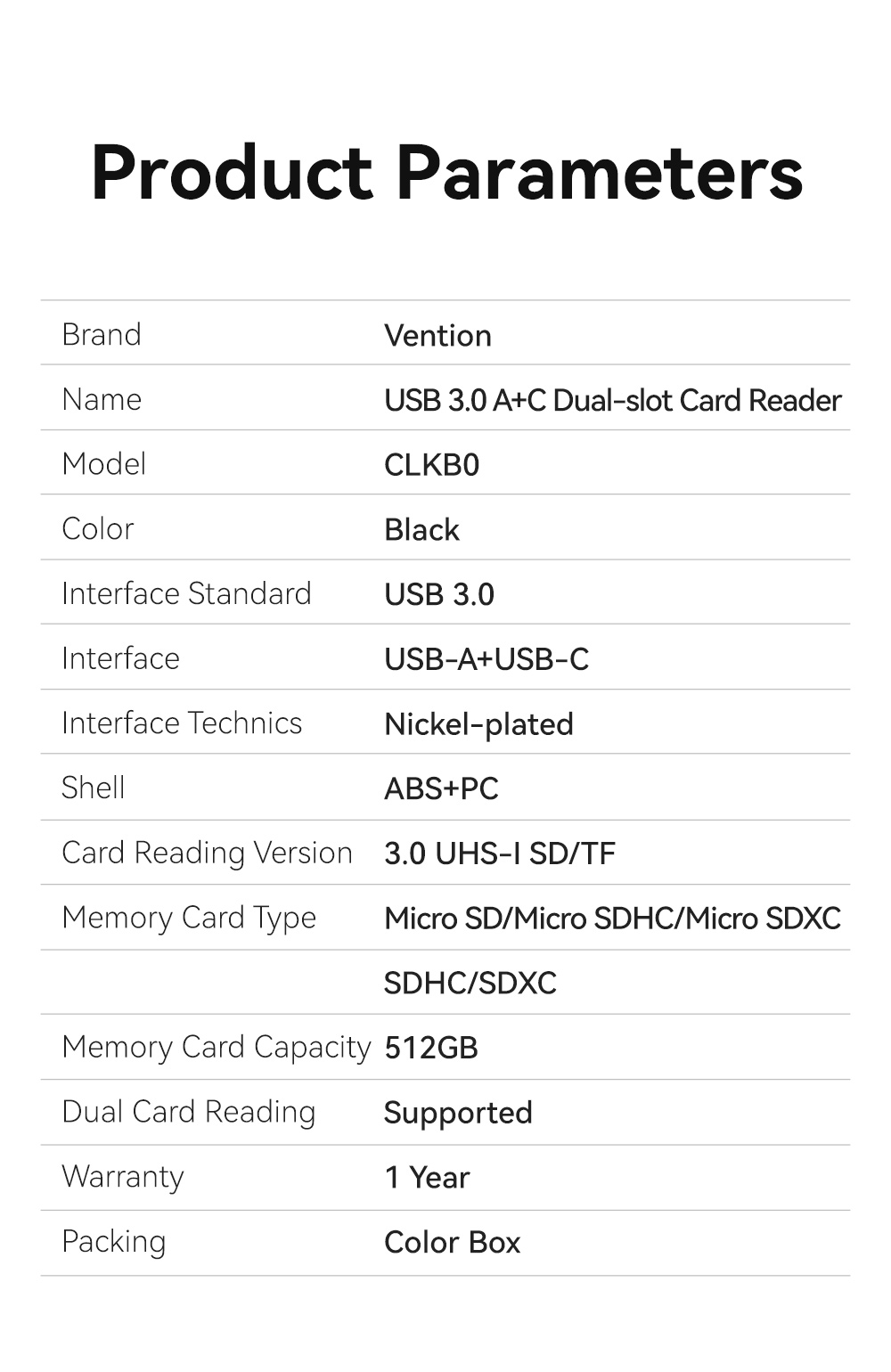Click the Micro SD/Micro SDHC/Micro SDXC text
891x1372 pixels.
click(612, 919)
